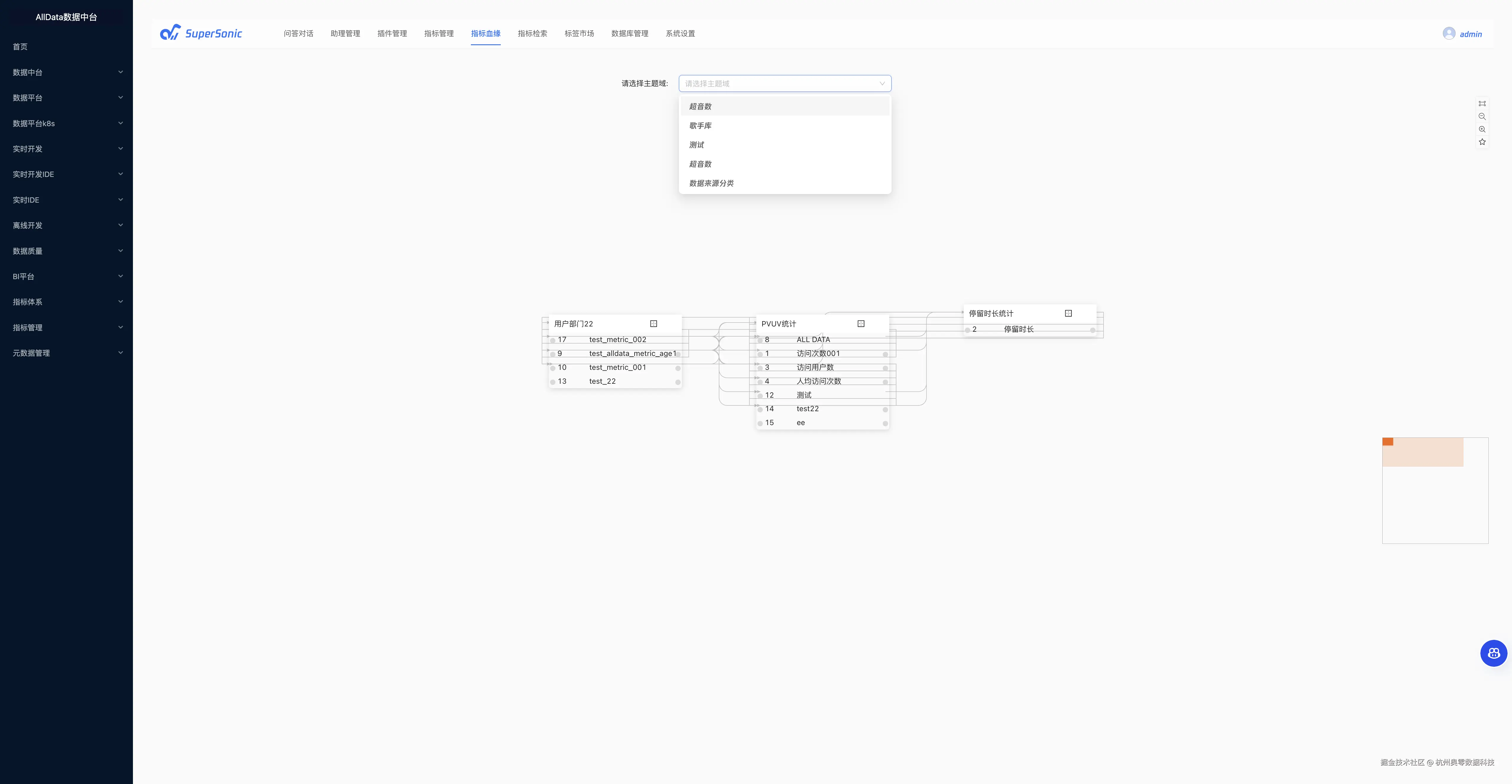
Task: Open 系统设置 in top navigation
Action: pos(680,33)
